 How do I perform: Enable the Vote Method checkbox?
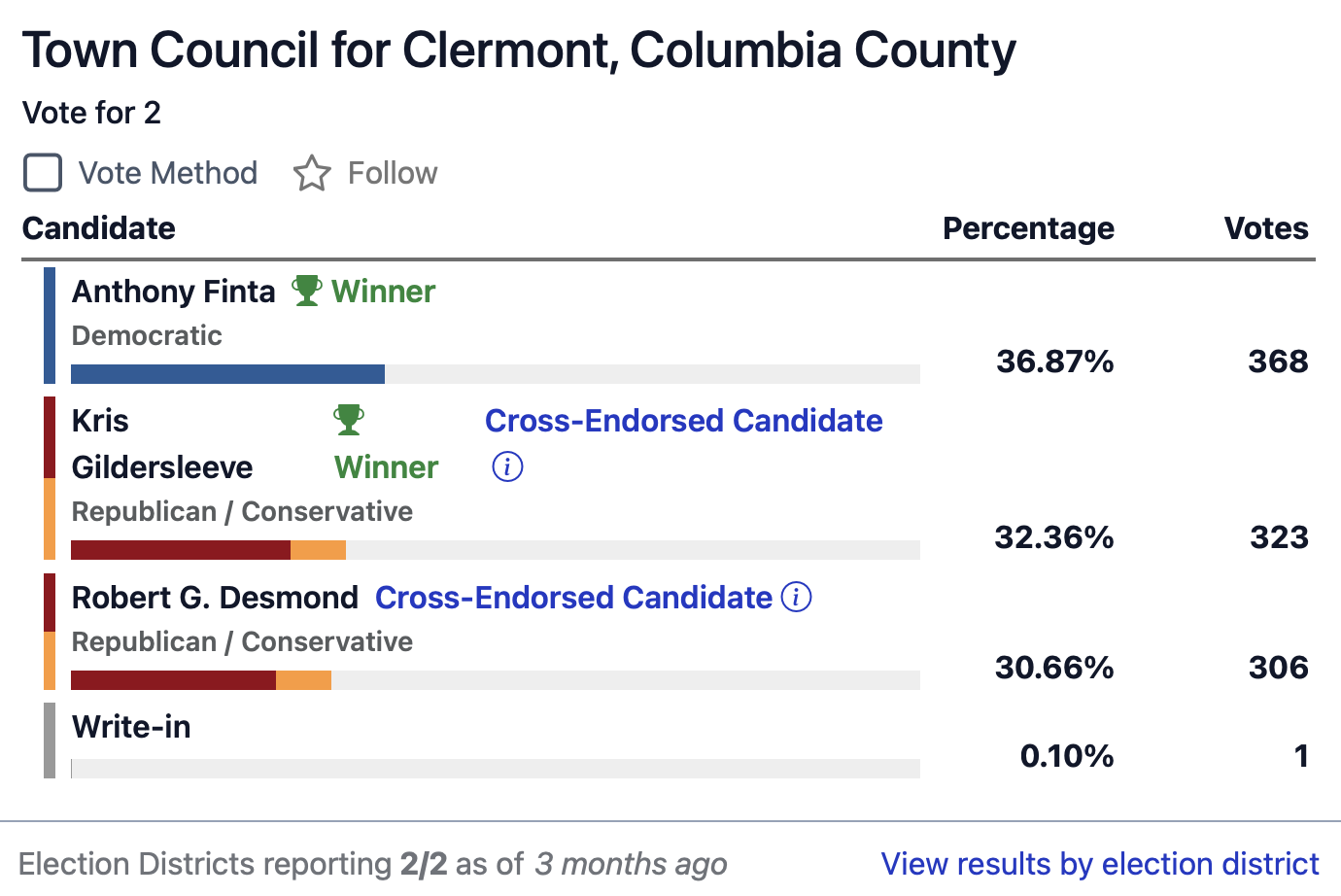pyautogui.click(x=42, y=172)
